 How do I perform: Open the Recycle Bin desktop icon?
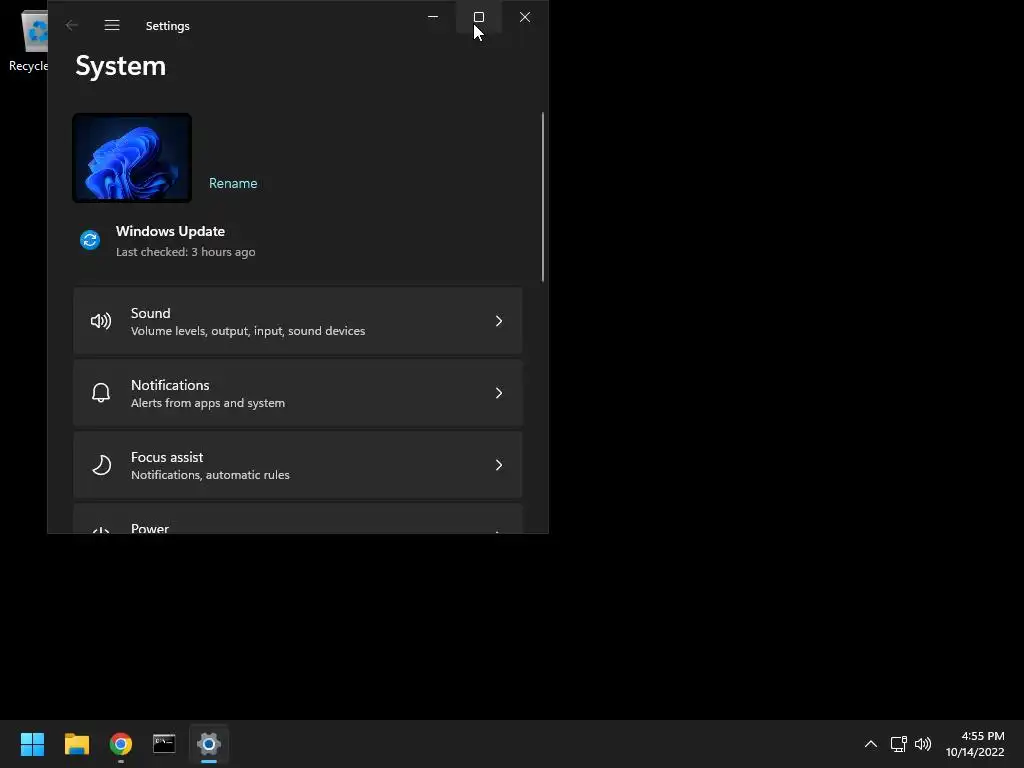(31, 39)
